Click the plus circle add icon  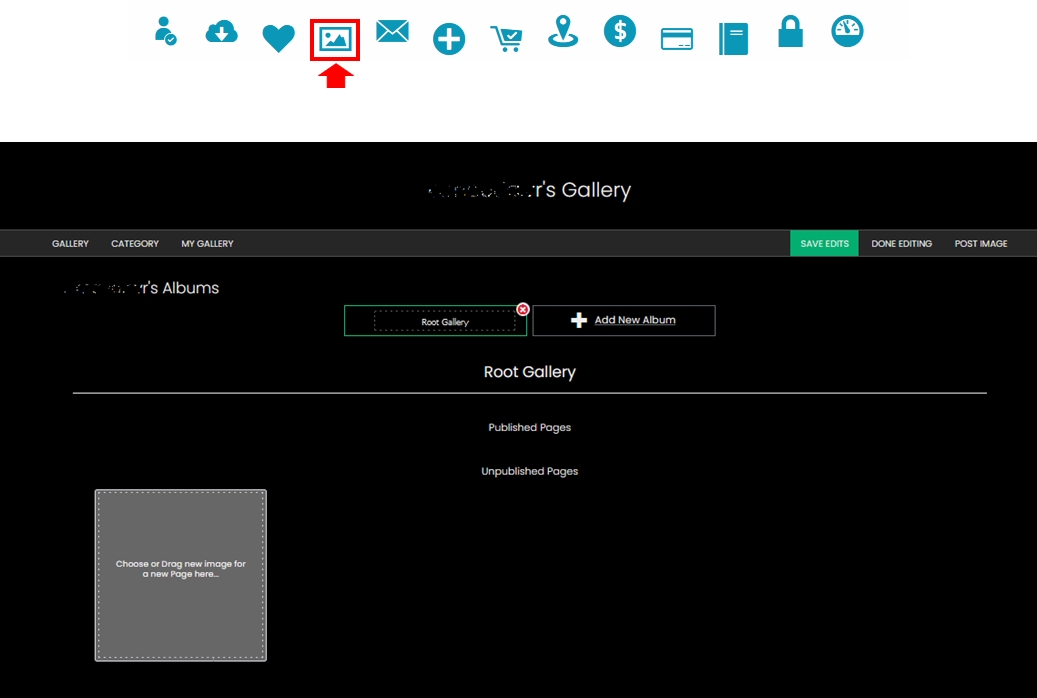[x=449, y=39]
